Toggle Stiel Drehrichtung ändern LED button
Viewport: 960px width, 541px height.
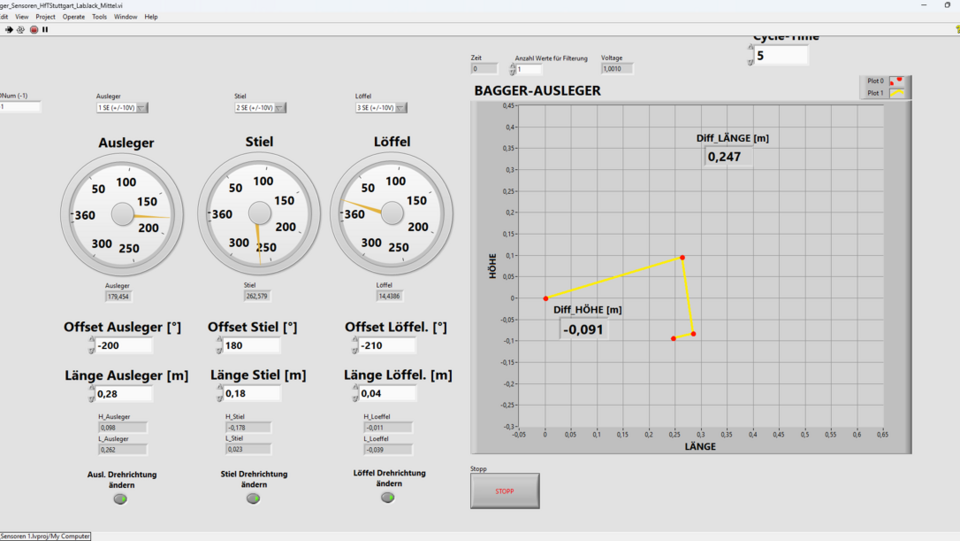(253, 498)
